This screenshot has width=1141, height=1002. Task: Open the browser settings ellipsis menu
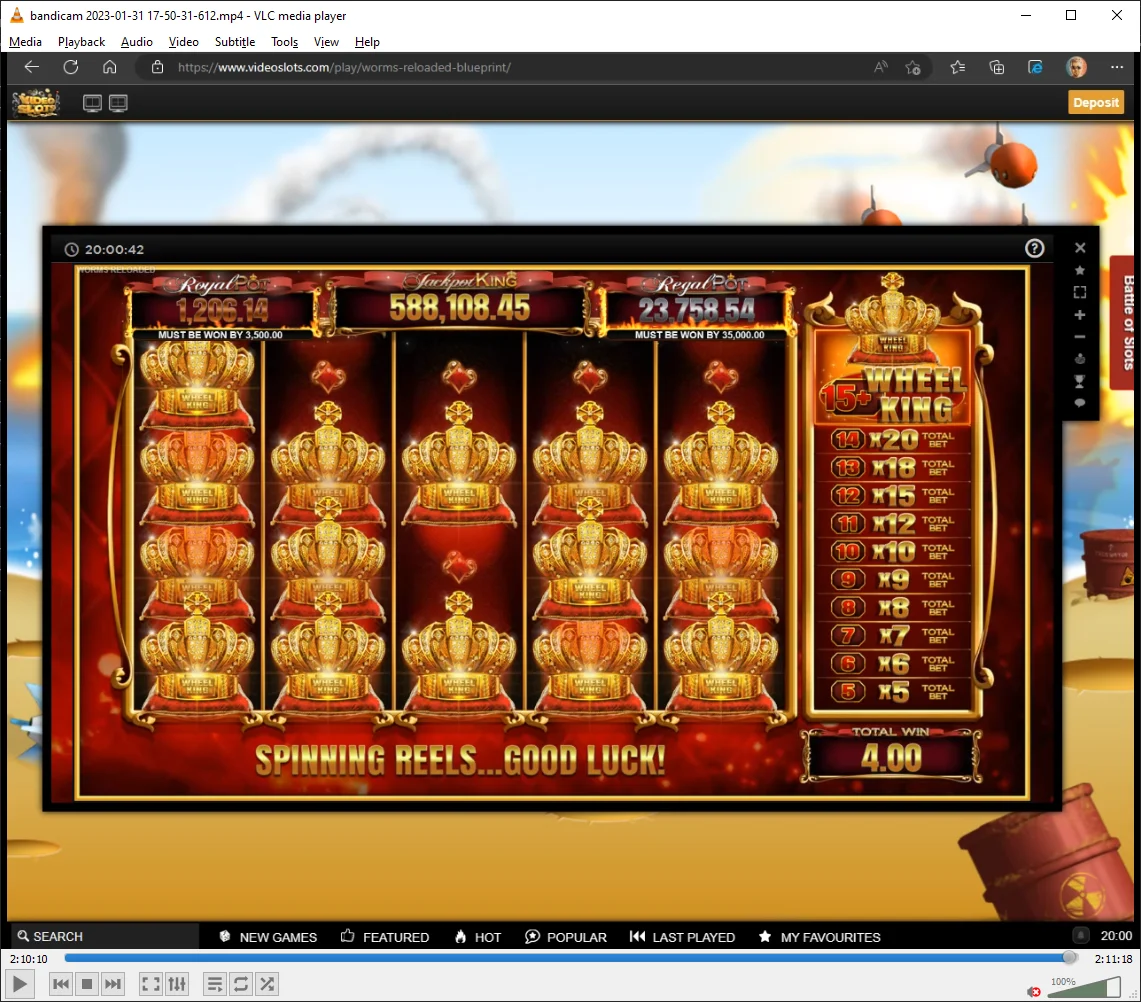point(1117,67)
